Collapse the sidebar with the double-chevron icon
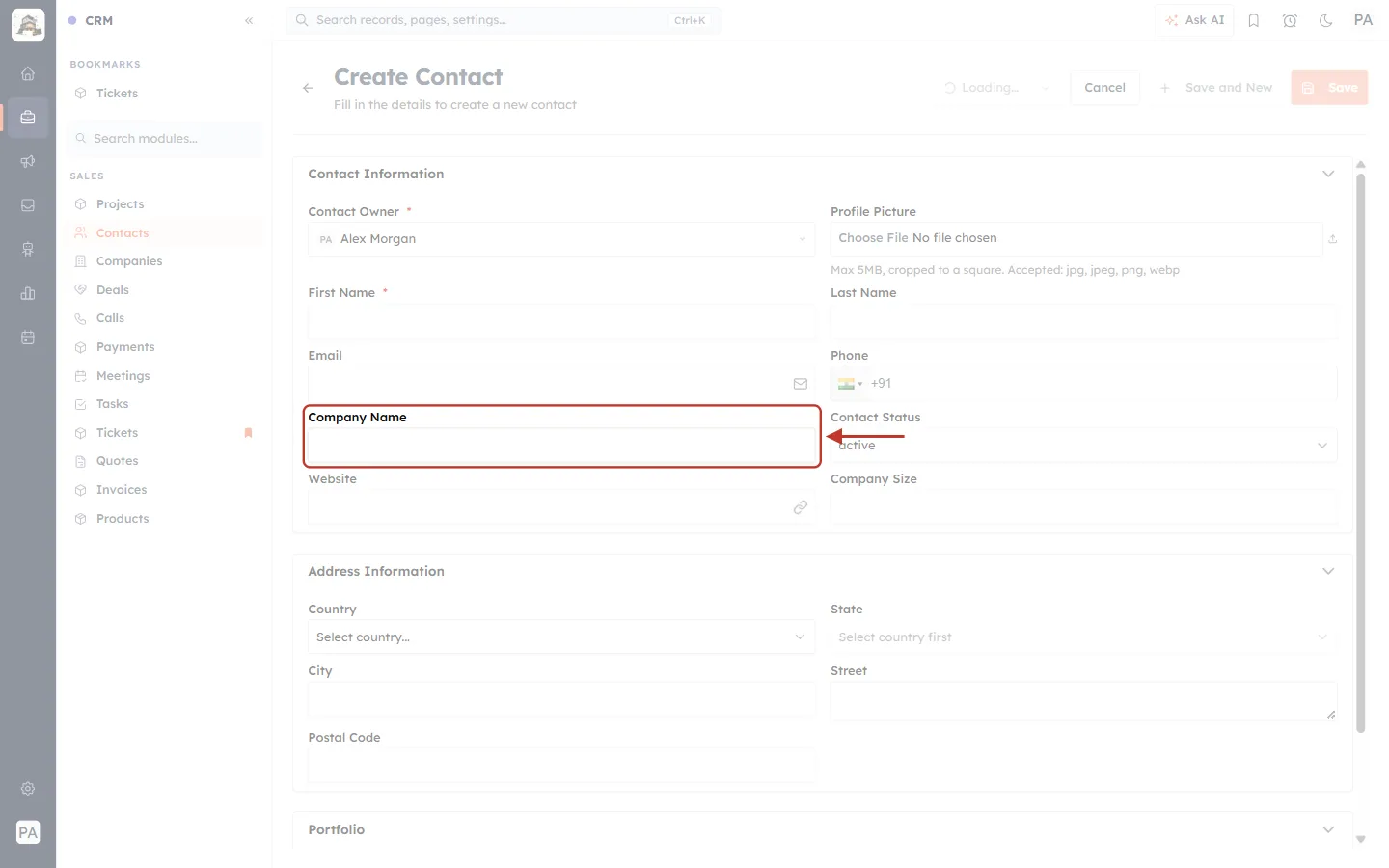Image resolution: width=1389 pixels, height=868 pixels. pyautogui.click(x=249, y=20)
